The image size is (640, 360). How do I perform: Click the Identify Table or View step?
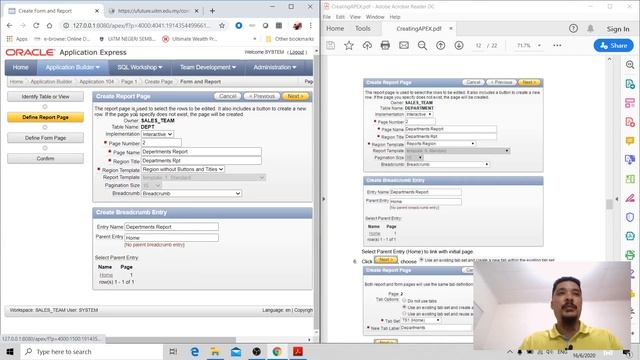click(45, 97)
